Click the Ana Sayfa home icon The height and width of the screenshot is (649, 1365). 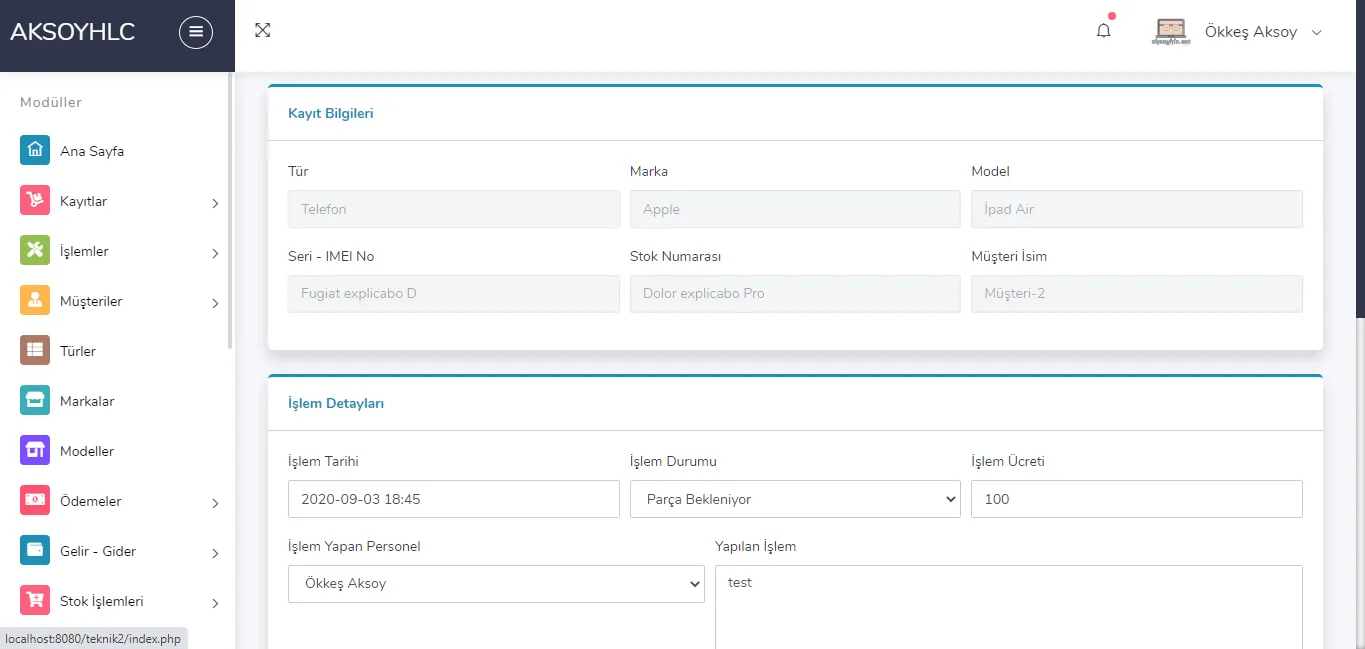pos(35,151)
